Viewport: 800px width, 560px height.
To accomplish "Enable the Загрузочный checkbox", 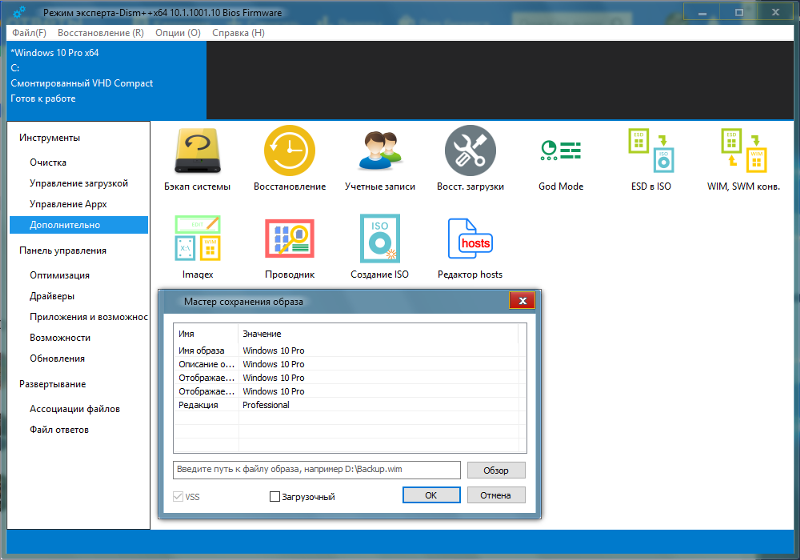I will [x=274, y=496].
